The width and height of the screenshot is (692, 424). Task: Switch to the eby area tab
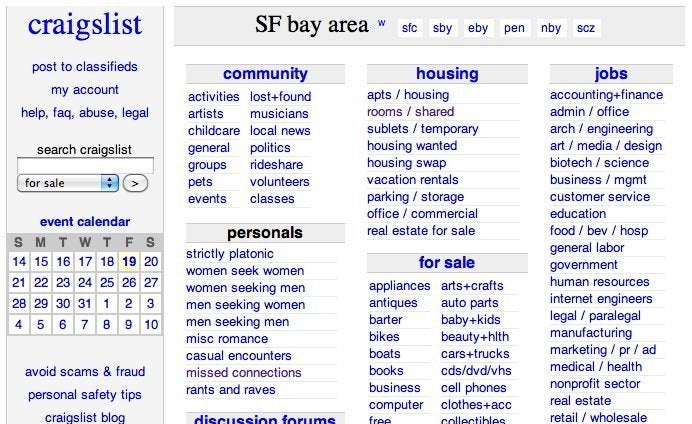click(x=478, y=29)
